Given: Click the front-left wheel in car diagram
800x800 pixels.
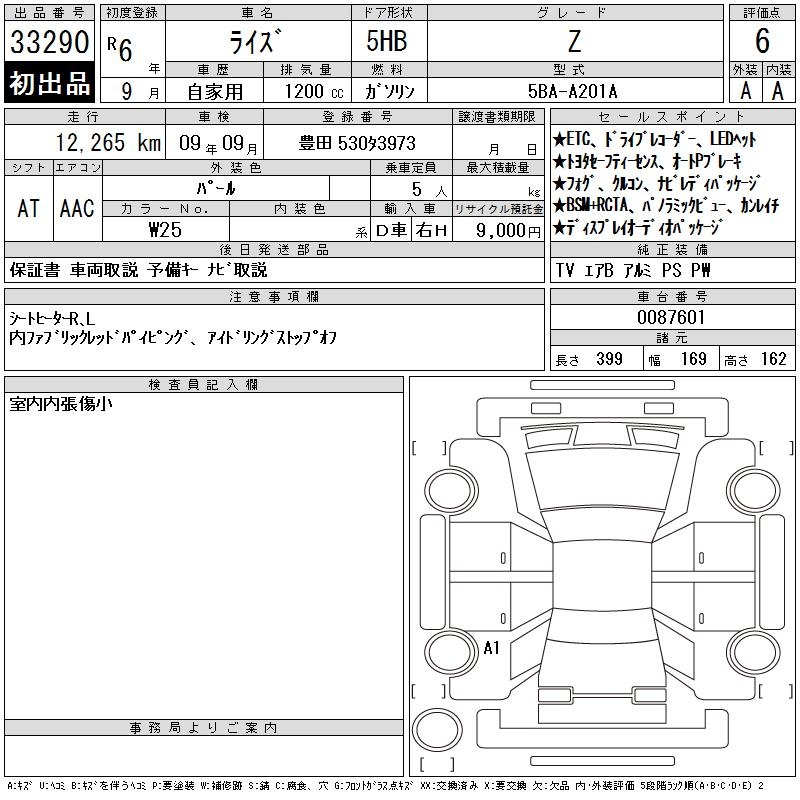Looking at the screenshot, I should tap(450, 491).
